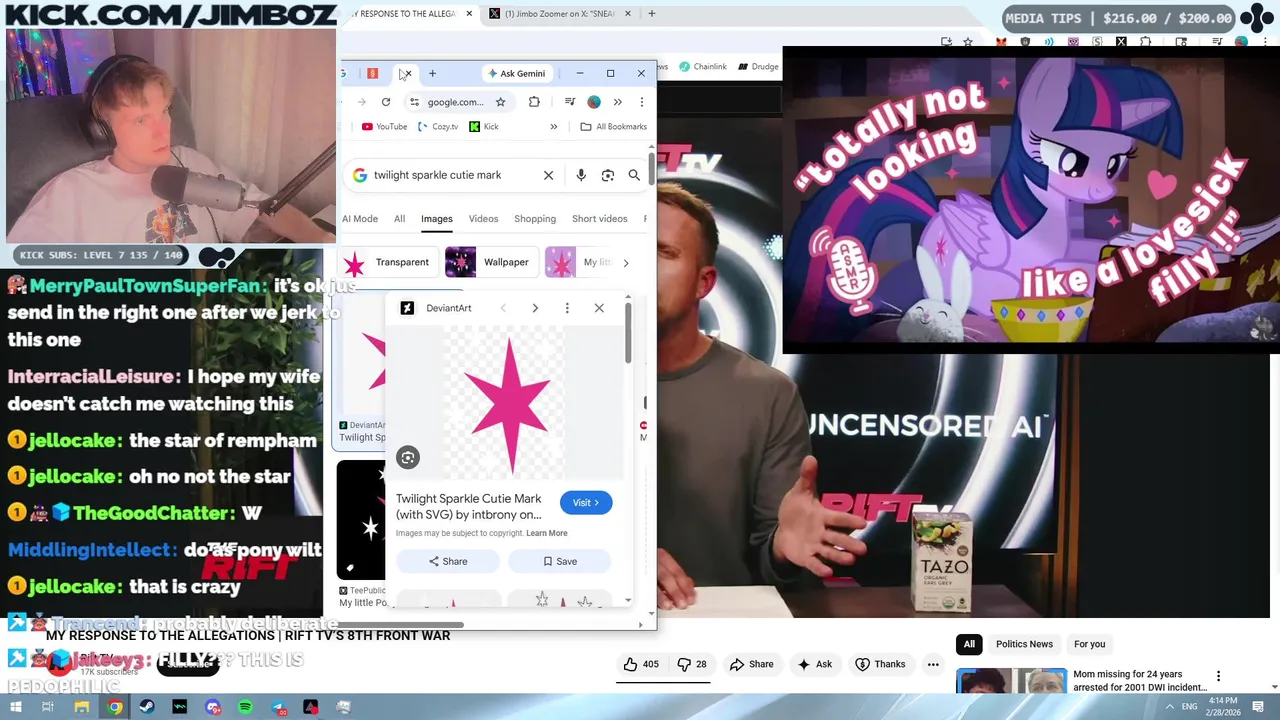Open the Cozy.tv bookmark
Viewport: 1280px width, 720px height.
[438, 127]
